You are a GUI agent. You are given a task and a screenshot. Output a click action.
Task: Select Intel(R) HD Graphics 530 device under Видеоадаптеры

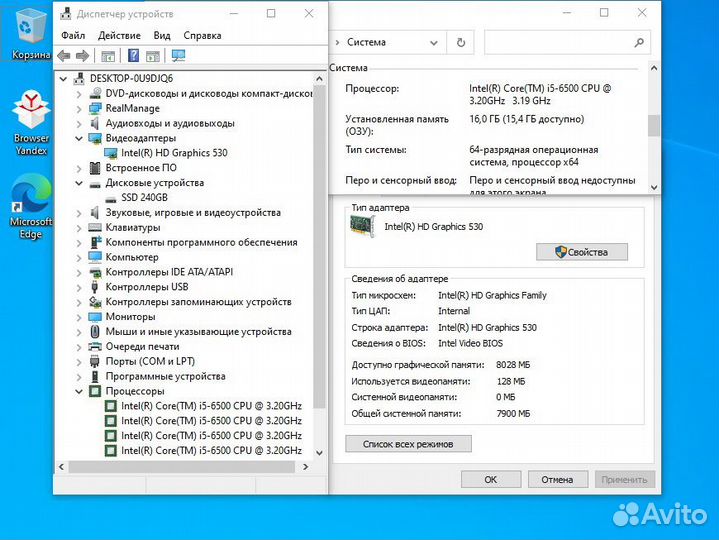(x=174, y=153)
